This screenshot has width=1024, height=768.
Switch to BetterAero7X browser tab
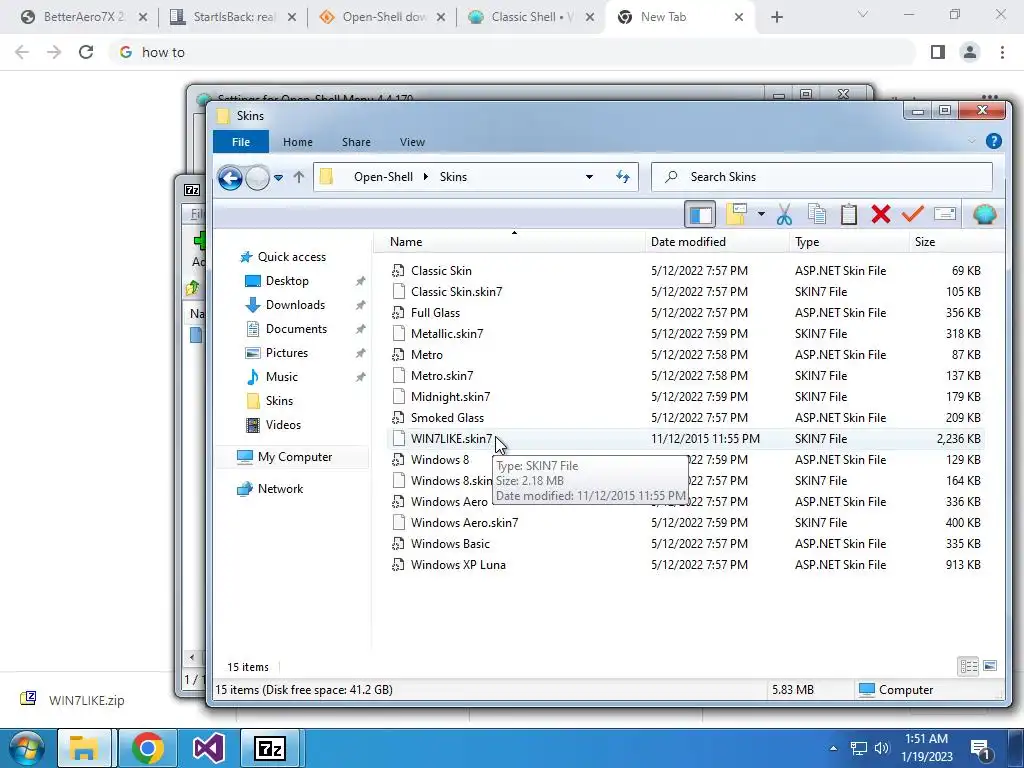click(x=84, y=17)
